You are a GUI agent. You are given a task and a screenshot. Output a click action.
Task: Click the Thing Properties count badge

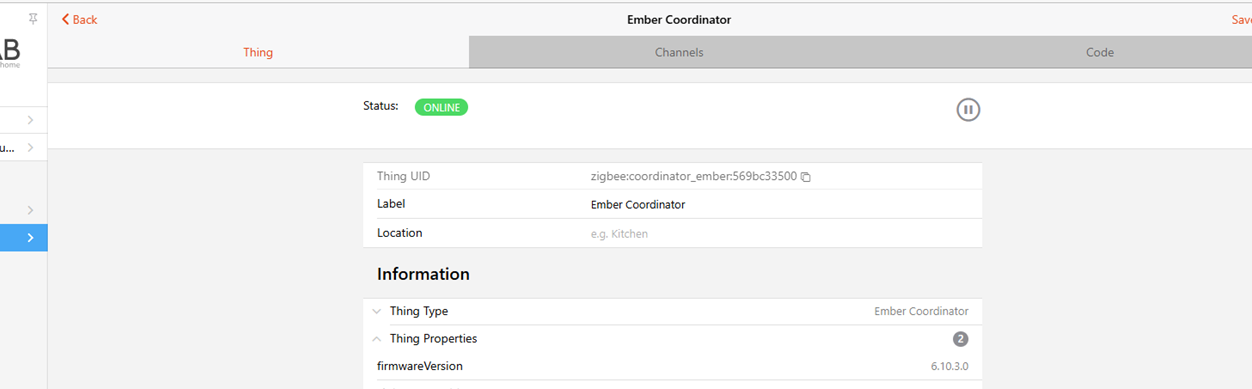coord(961,339)
